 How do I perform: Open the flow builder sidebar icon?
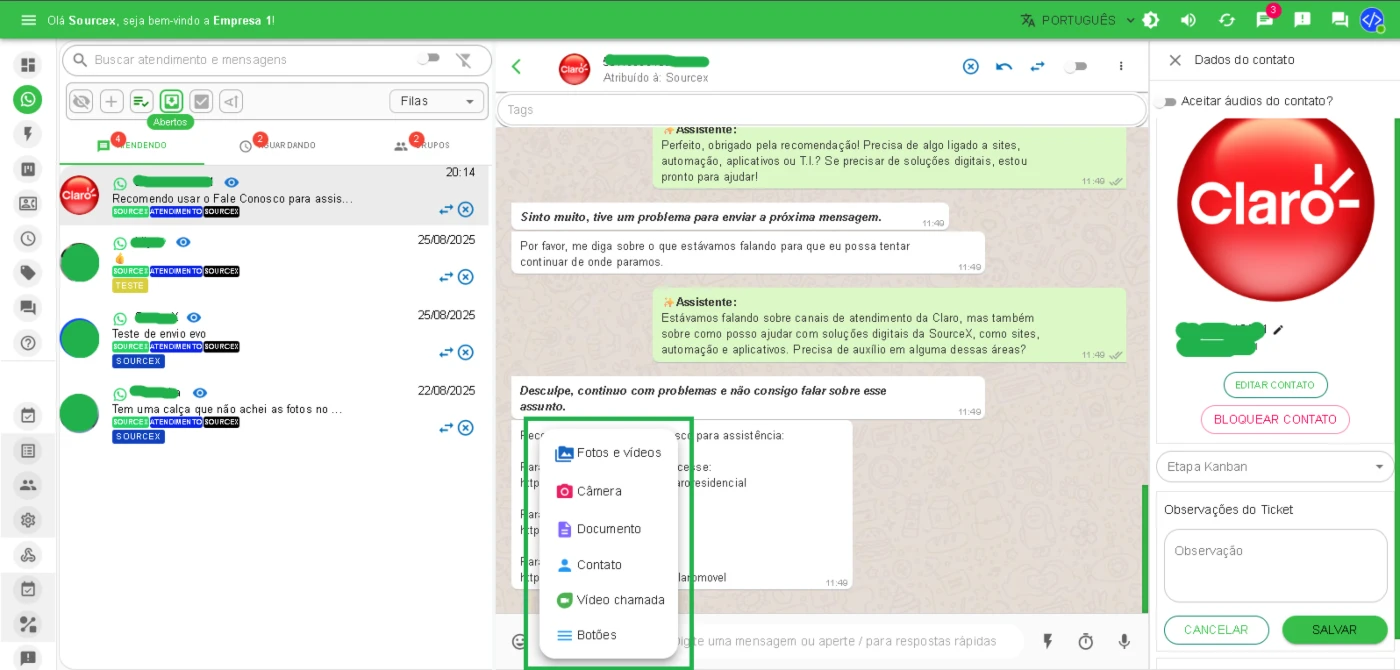pos(28,625)
